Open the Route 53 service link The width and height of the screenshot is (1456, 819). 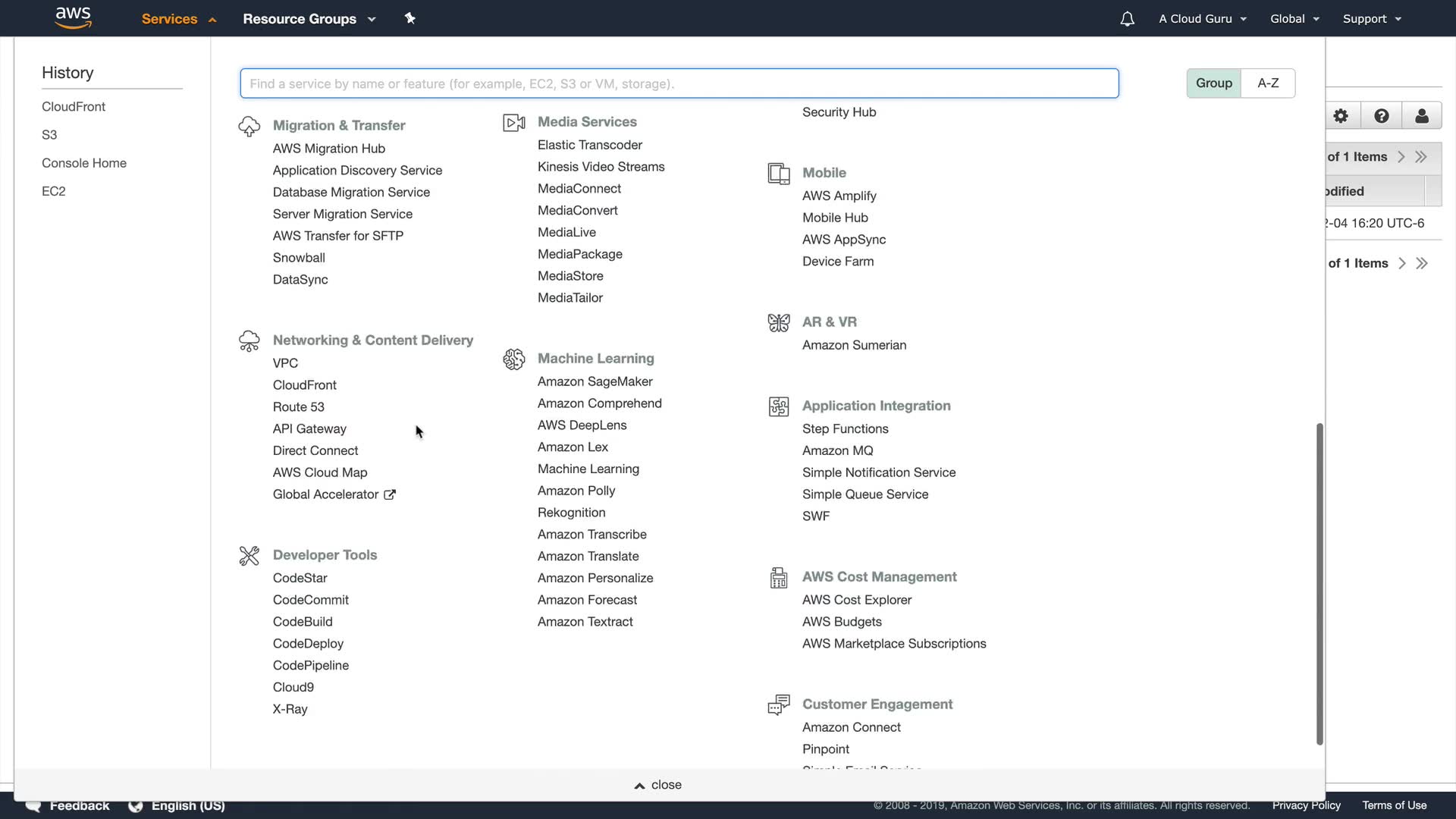[x=298, y=407]
